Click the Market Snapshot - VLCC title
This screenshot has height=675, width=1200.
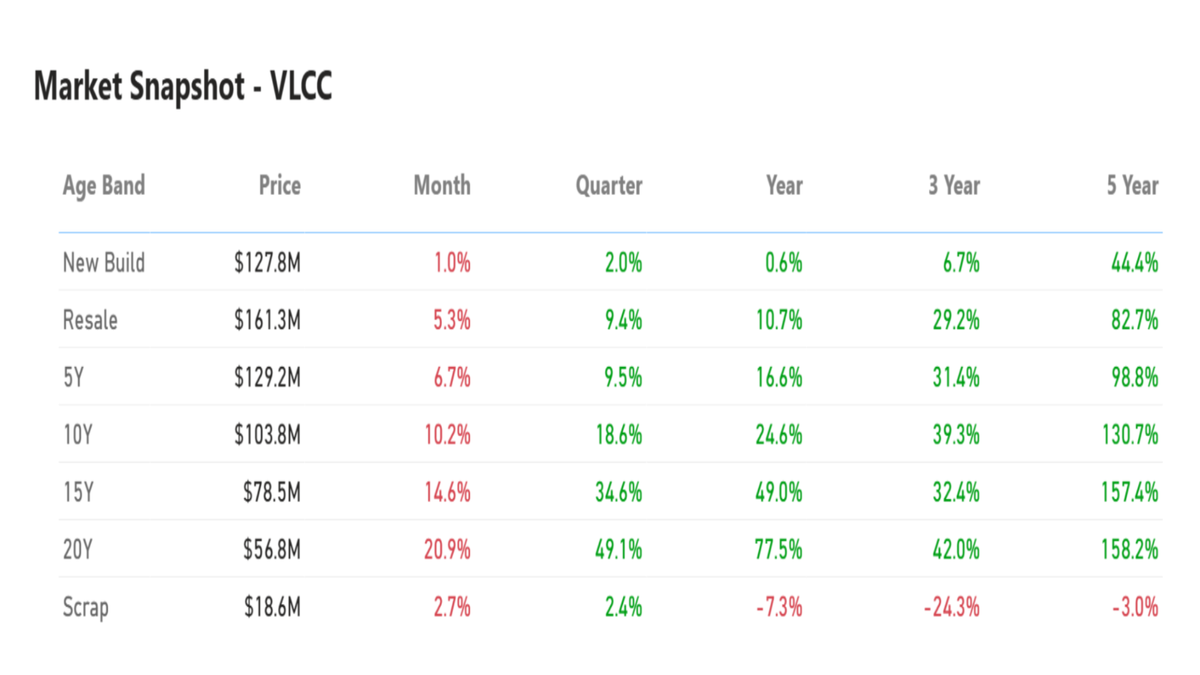click(x=183, y=88)
